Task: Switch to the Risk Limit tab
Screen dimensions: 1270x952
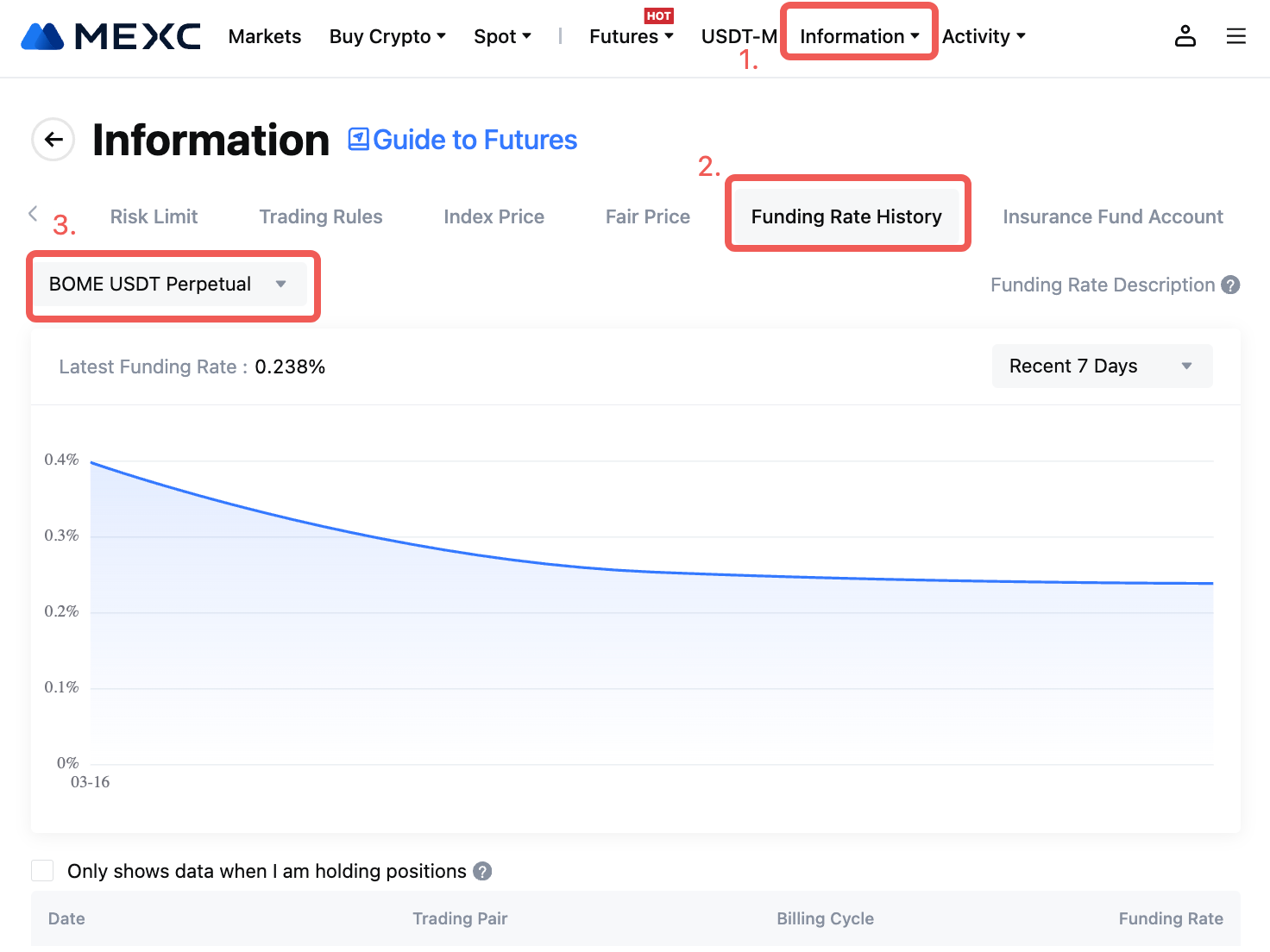Action: click(x=154, y=216)
